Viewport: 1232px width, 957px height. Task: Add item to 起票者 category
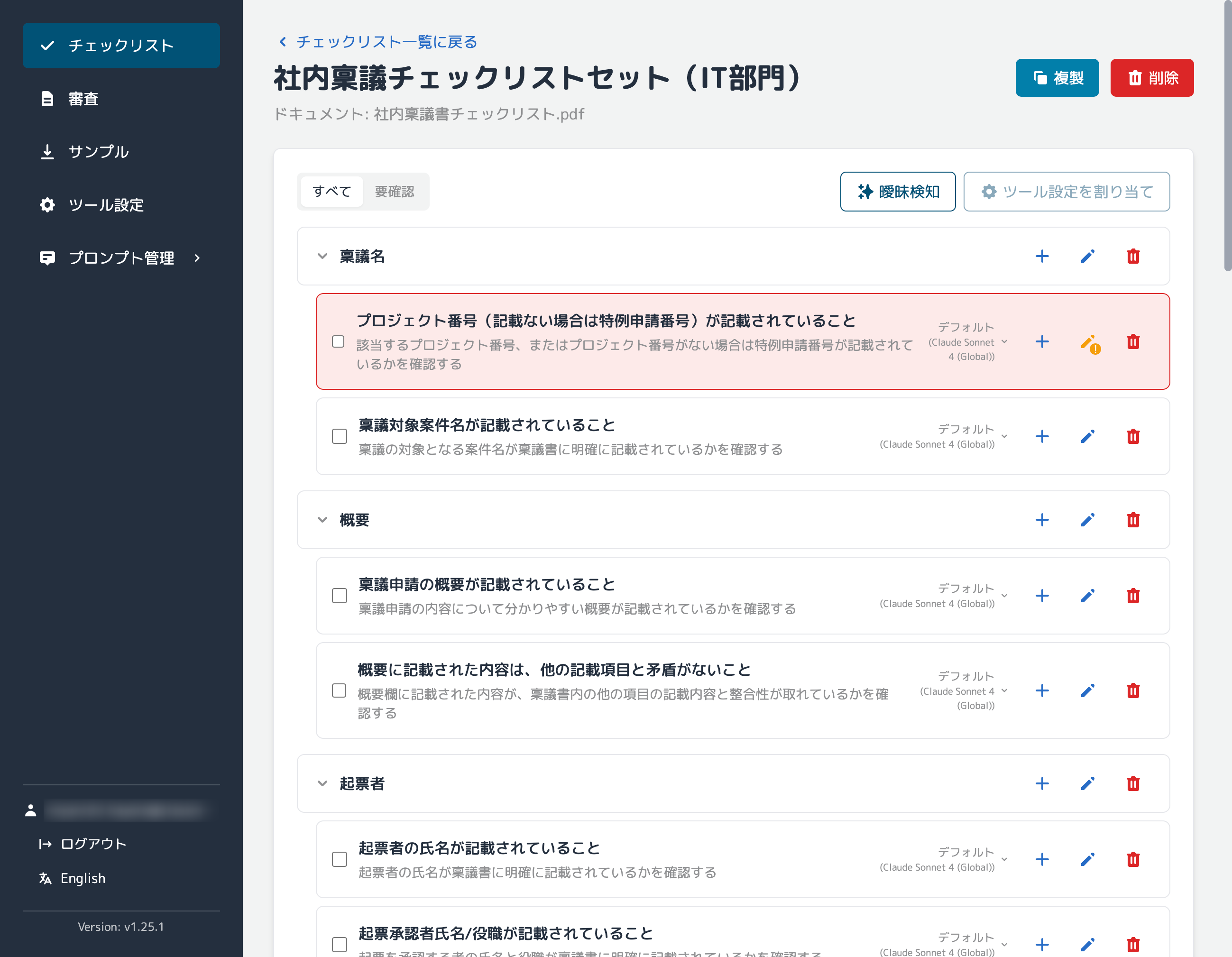tap(1042, 783)
